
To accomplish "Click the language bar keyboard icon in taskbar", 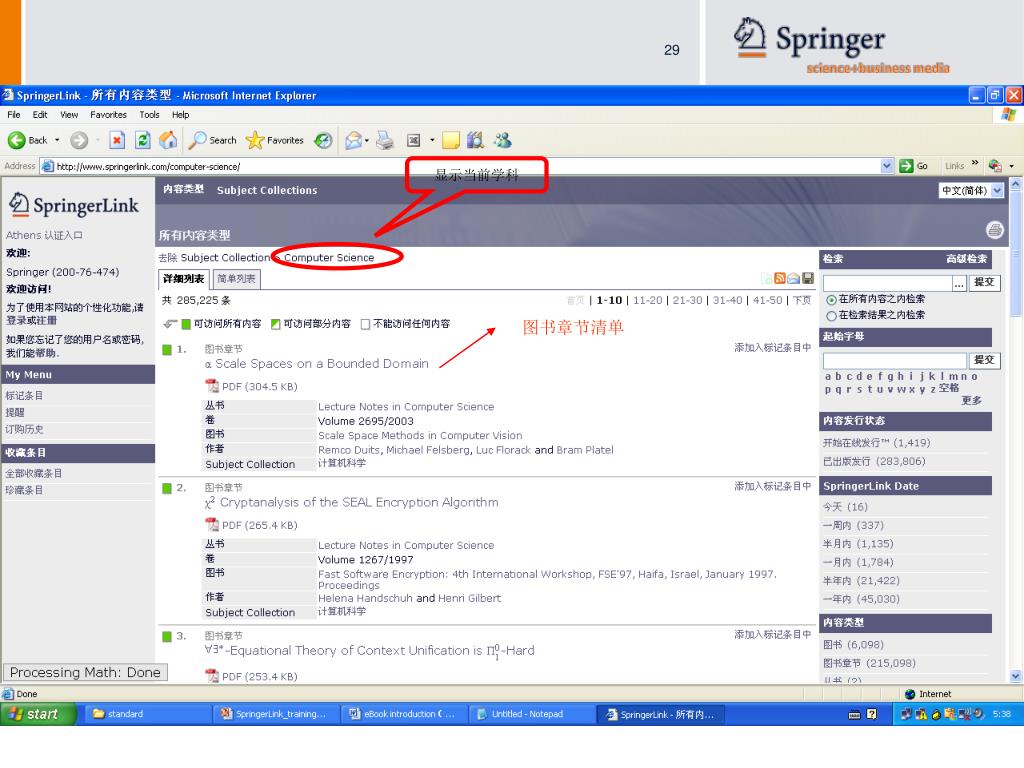I will pos(854,714).
